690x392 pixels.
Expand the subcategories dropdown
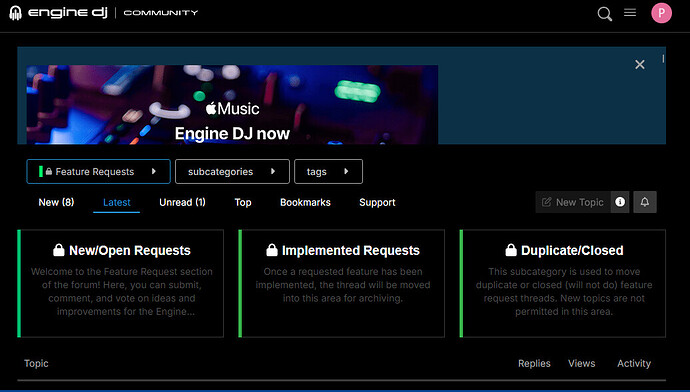[x=232, y=172]
